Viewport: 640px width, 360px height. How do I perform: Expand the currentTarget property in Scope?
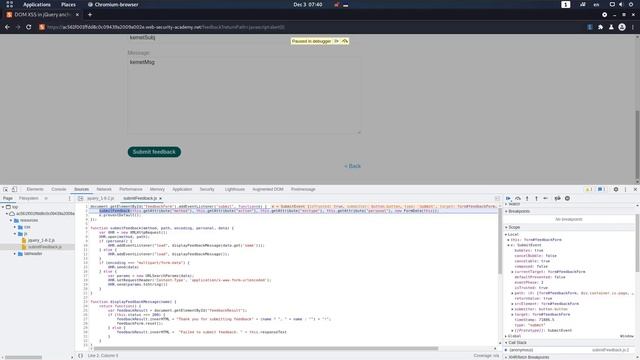click(513, 272)
